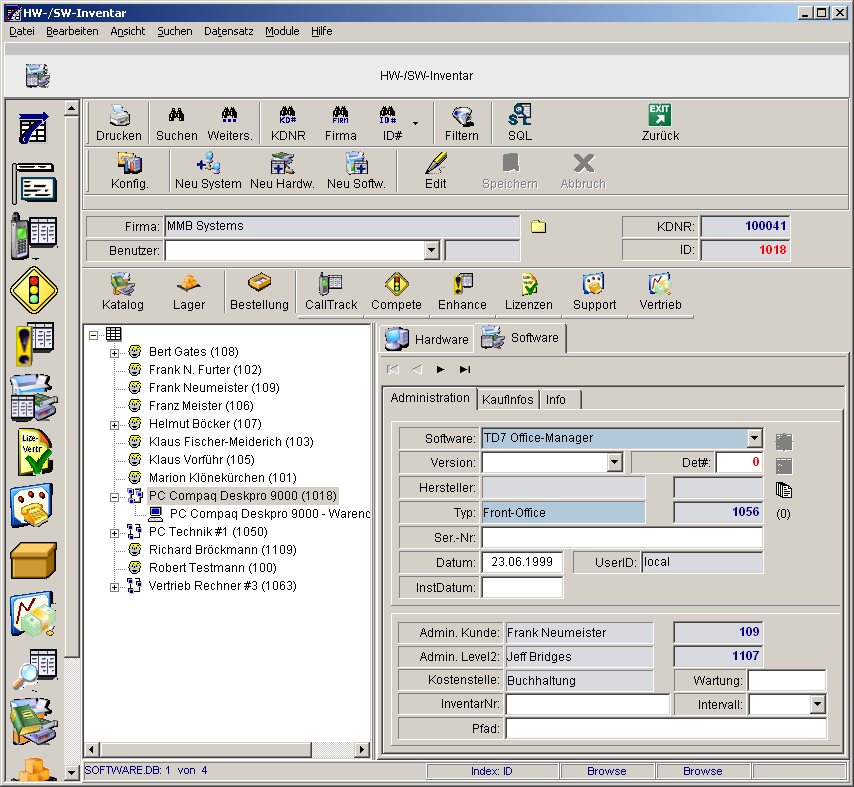
Task: Expand the Bert Gates tree node
Action: coord(115,352)
